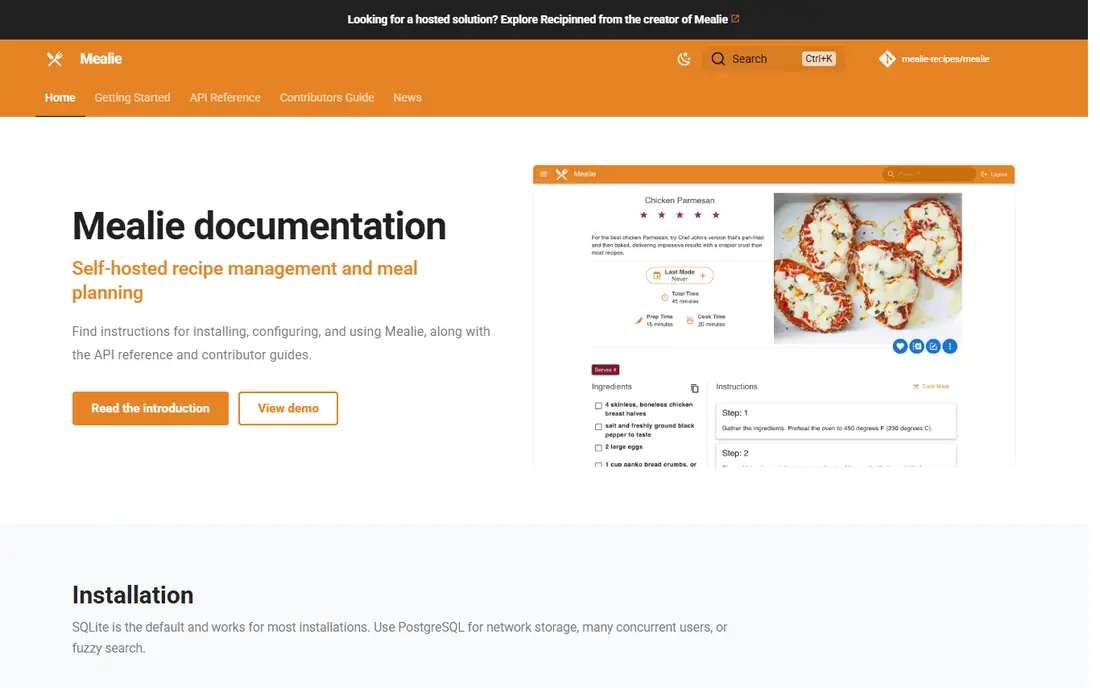Click the blue heart favorite icon
1100x688 pixels.
[x=900, y=346]
